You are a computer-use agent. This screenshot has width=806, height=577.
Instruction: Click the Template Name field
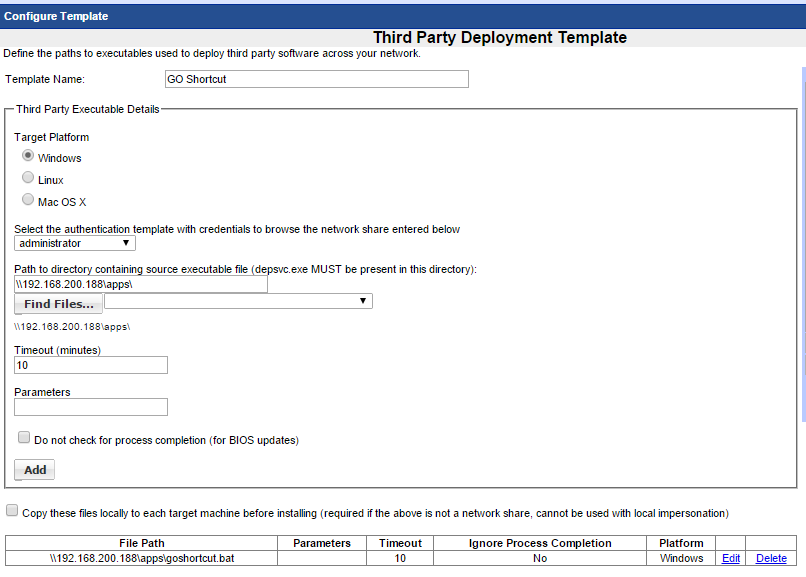[316, 79]
